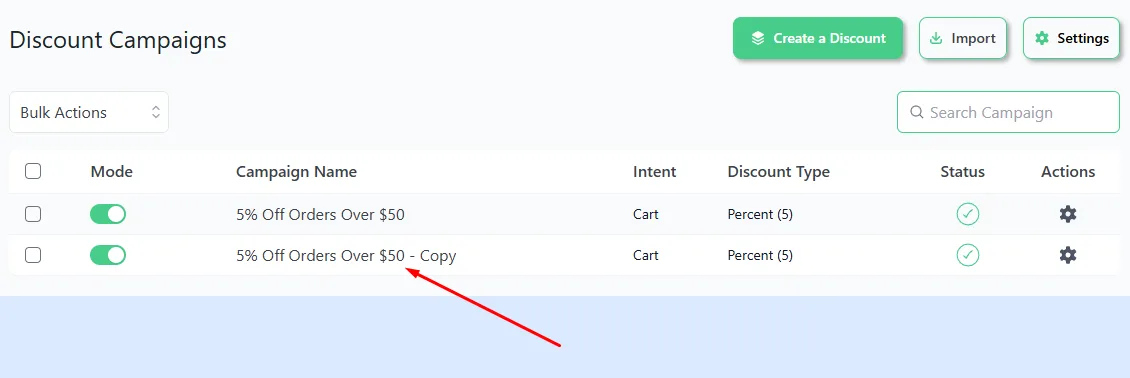Click the Import button
Image resolution: width=1130 pixels, height=378 pixels.
pos(963,38)
